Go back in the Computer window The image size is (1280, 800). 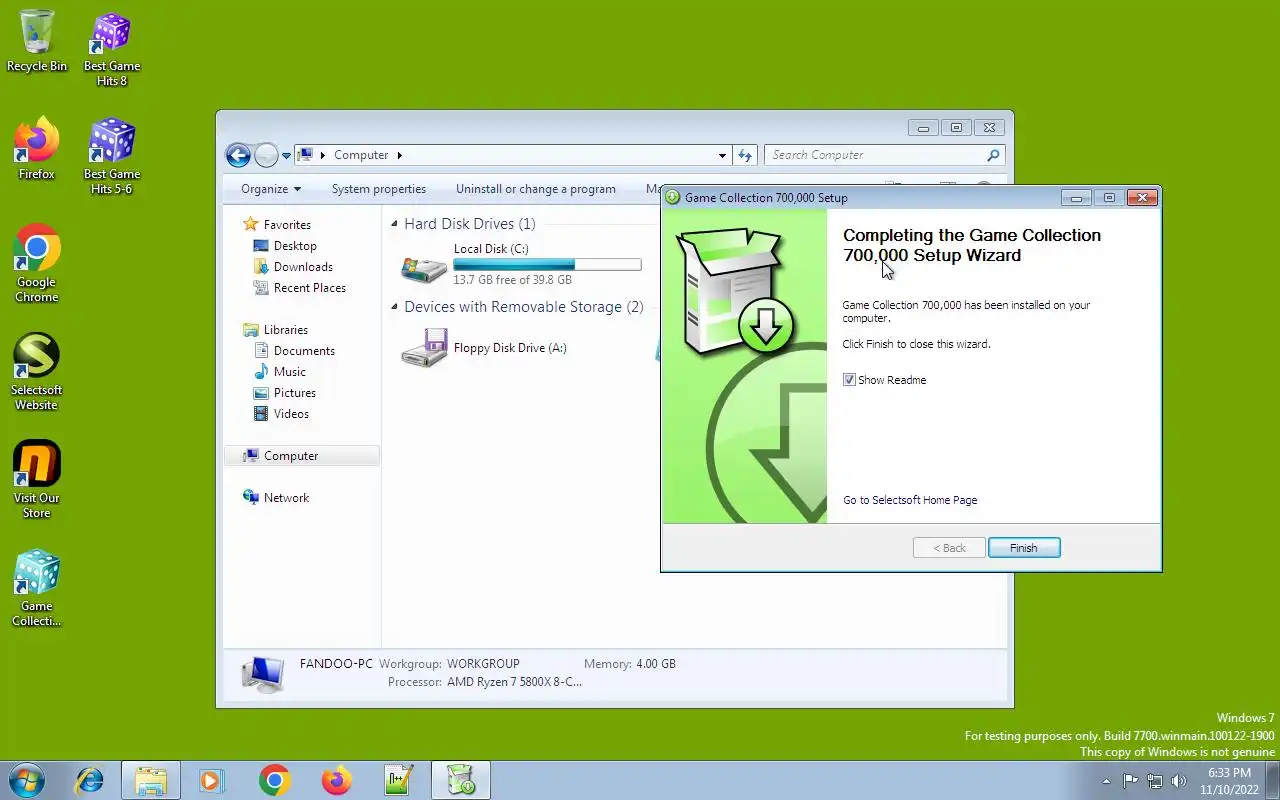(238, 155)
